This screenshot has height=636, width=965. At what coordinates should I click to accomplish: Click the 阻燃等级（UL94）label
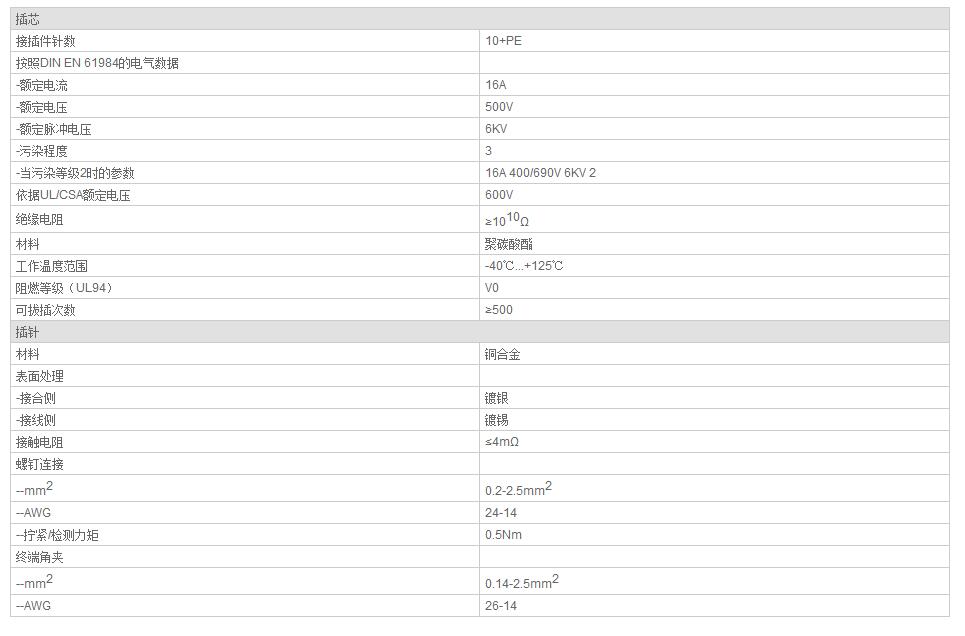64,288
